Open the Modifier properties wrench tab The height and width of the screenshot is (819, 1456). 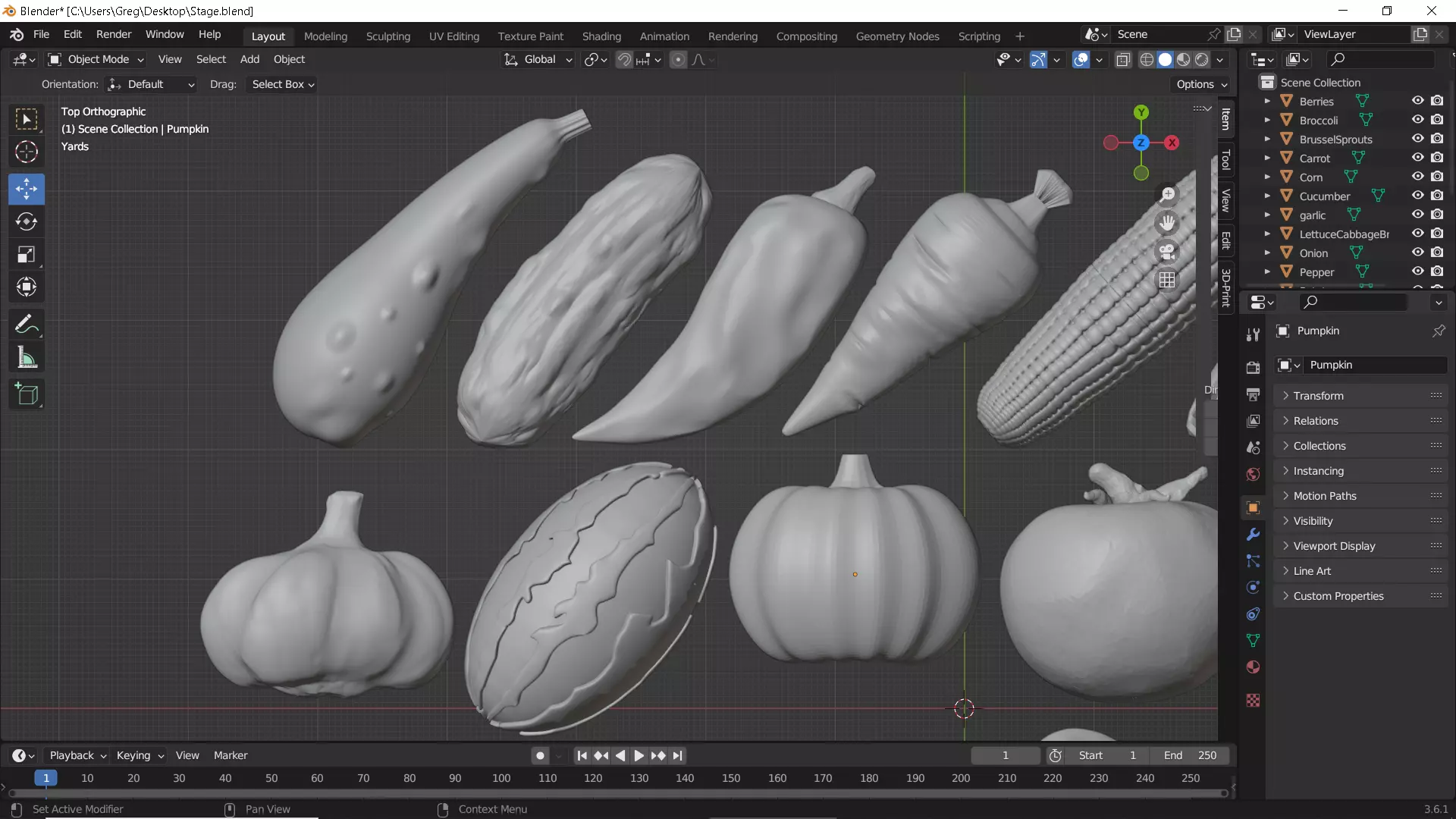[1253, 535]
